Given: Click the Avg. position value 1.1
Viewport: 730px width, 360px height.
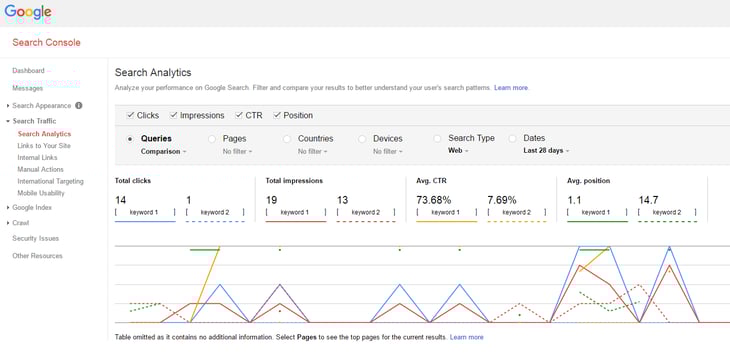Looking at the screenshot, I should pos(574,200).
